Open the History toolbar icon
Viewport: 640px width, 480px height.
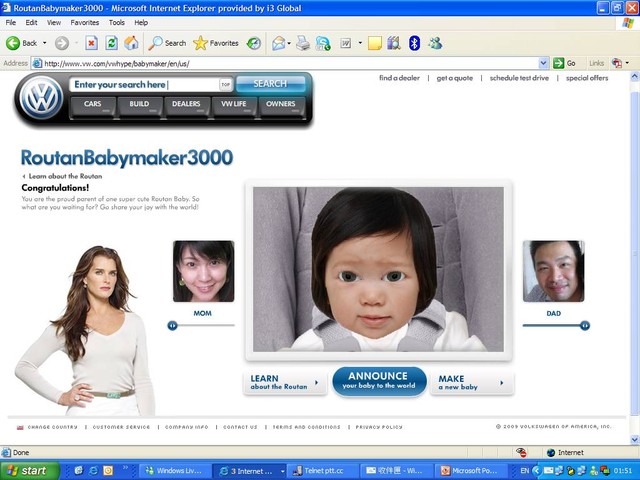254,43
